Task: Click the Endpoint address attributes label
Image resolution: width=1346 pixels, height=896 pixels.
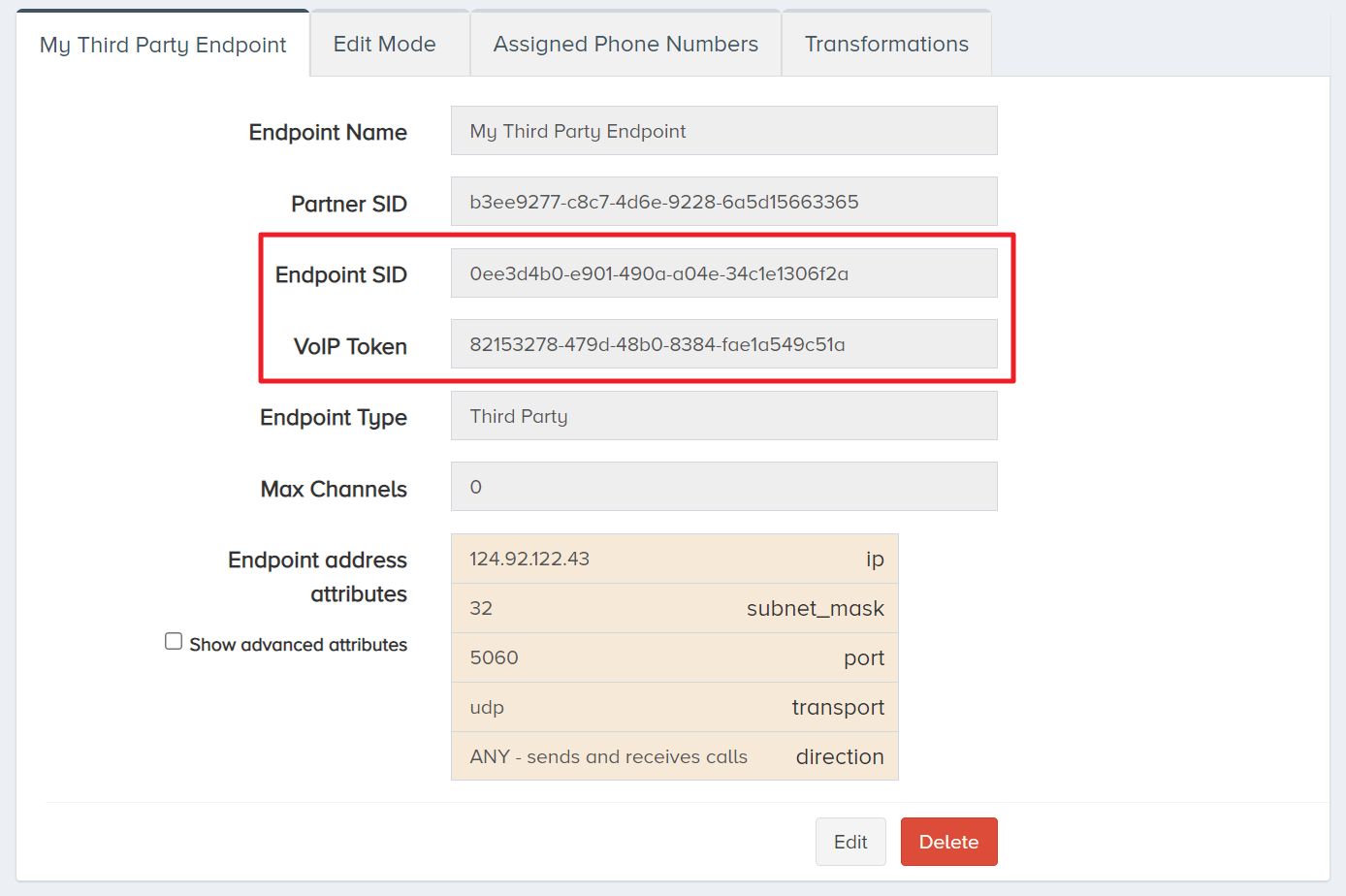Action: pyautogui.click(x=317, y=577)
